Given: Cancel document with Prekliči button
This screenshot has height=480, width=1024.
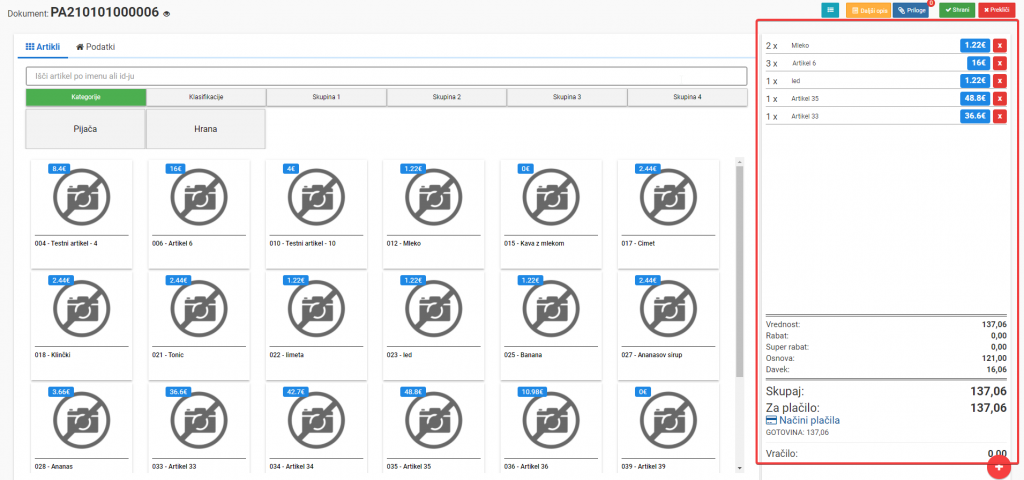Looking at the screenshot, I should pyautogui.click(x=997, y=10).
